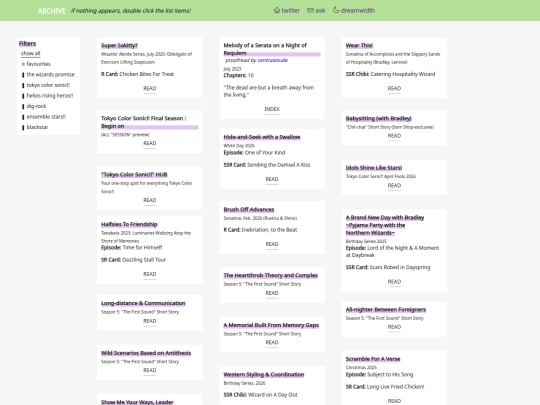Click READ under The Heartthrob Theory and Complex
The width and height of the screenshot is (540, 405).
[272, 293]
